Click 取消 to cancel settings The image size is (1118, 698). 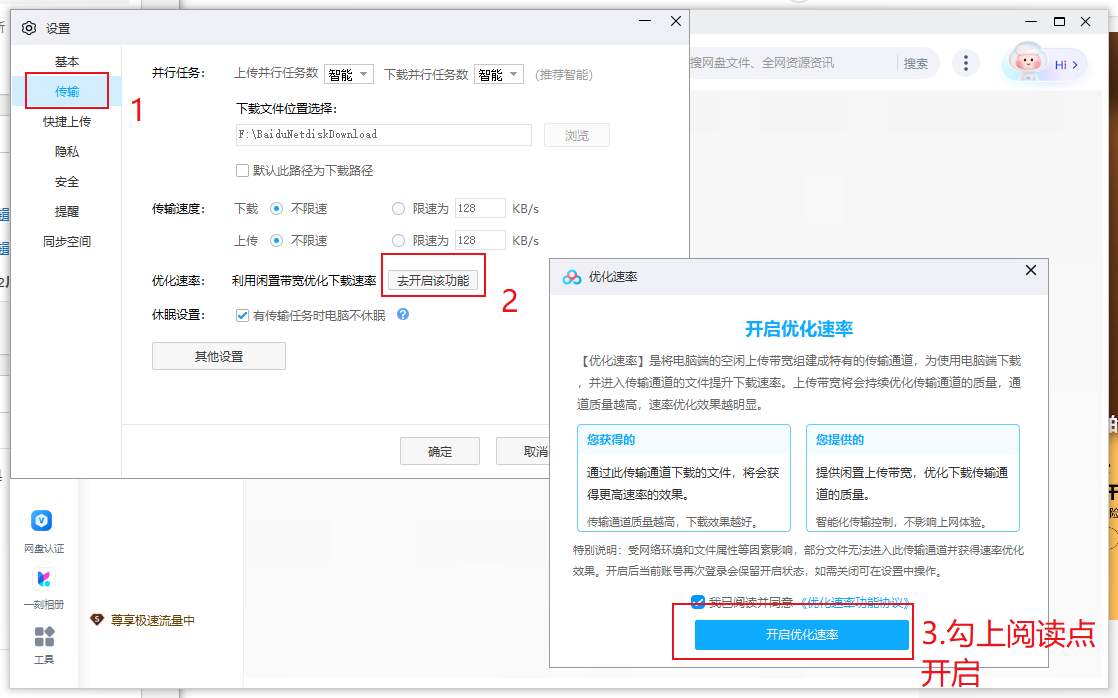(x=524, y=451)
